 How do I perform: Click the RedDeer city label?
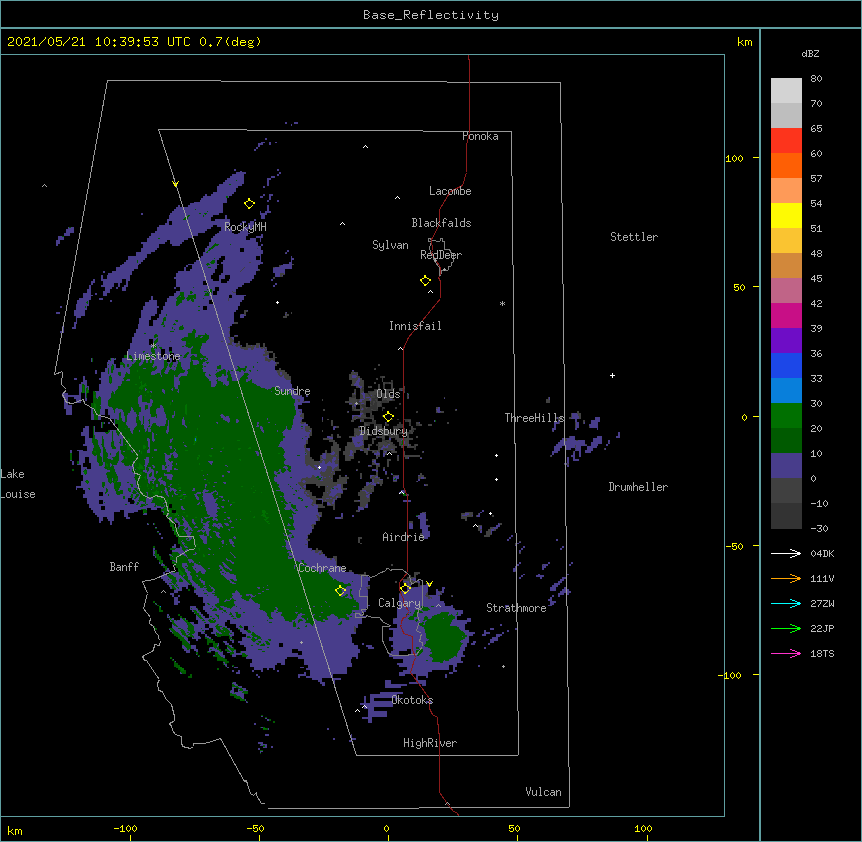[x=441, y=255]
